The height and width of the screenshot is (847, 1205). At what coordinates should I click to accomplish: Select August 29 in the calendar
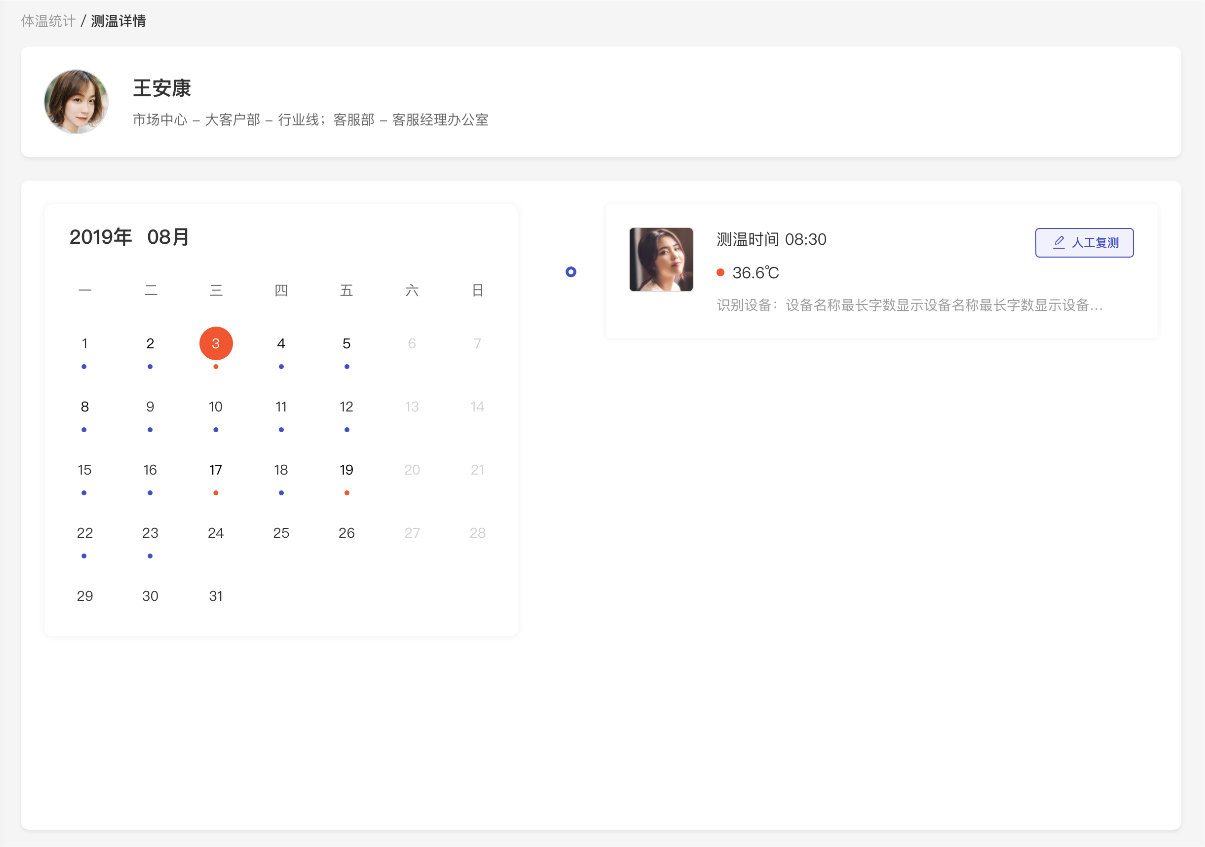pyautogui.click(x=85, y=595)
